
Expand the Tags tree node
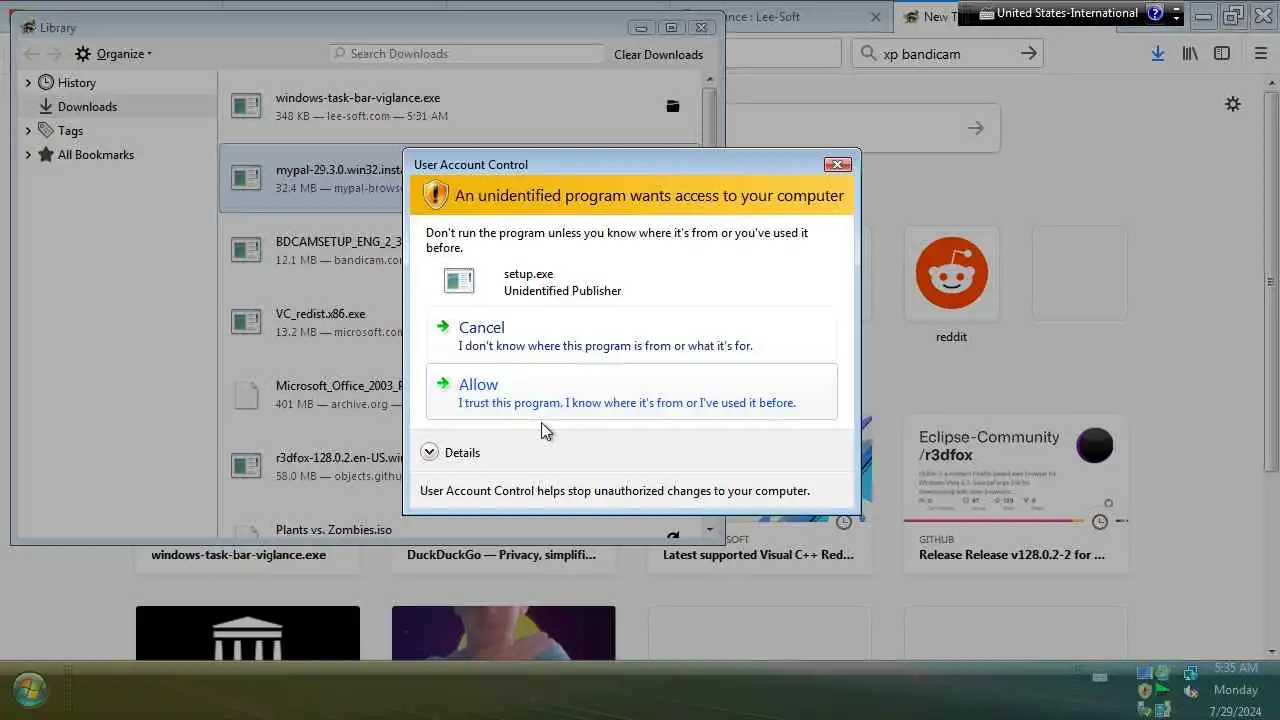(x=28, y=131)
